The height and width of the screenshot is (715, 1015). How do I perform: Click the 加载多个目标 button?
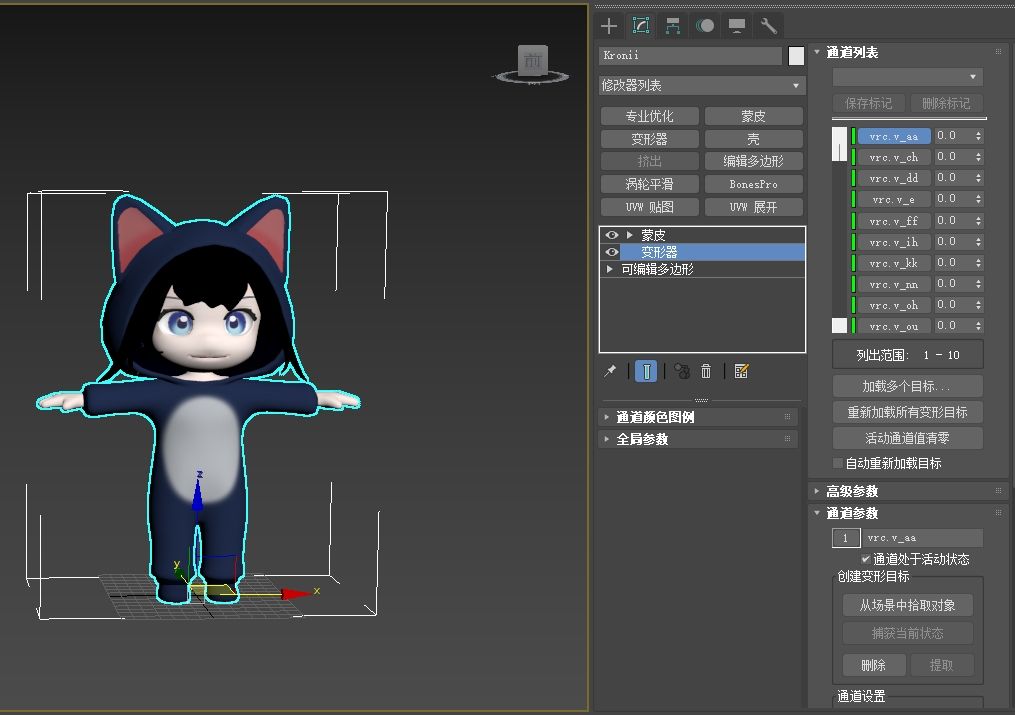click(x=907, y=386)
